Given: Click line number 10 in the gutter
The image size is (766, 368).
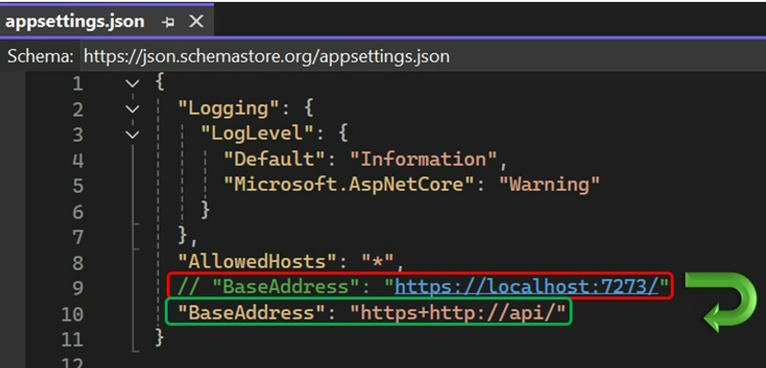Looking at the screenshot, I should point(72,313).
